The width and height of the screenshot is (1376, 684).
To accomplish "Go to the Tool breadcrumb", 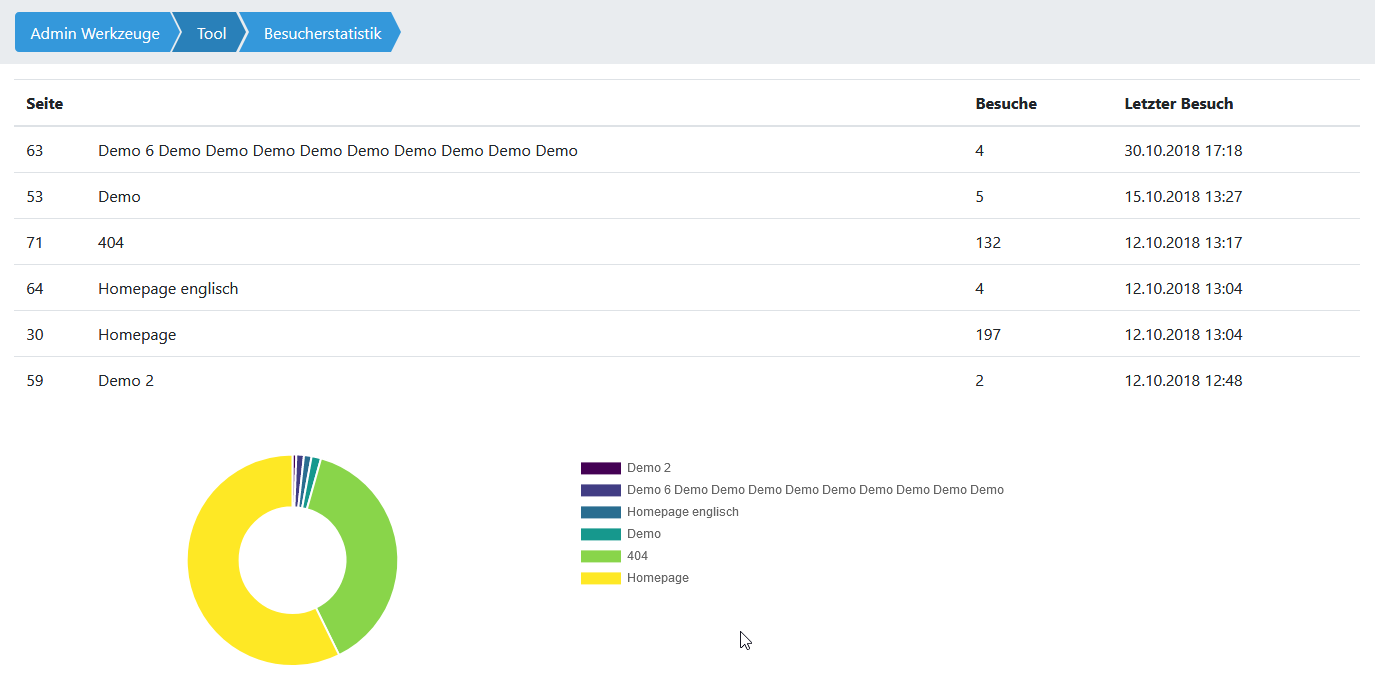I will tap(211, 33).
